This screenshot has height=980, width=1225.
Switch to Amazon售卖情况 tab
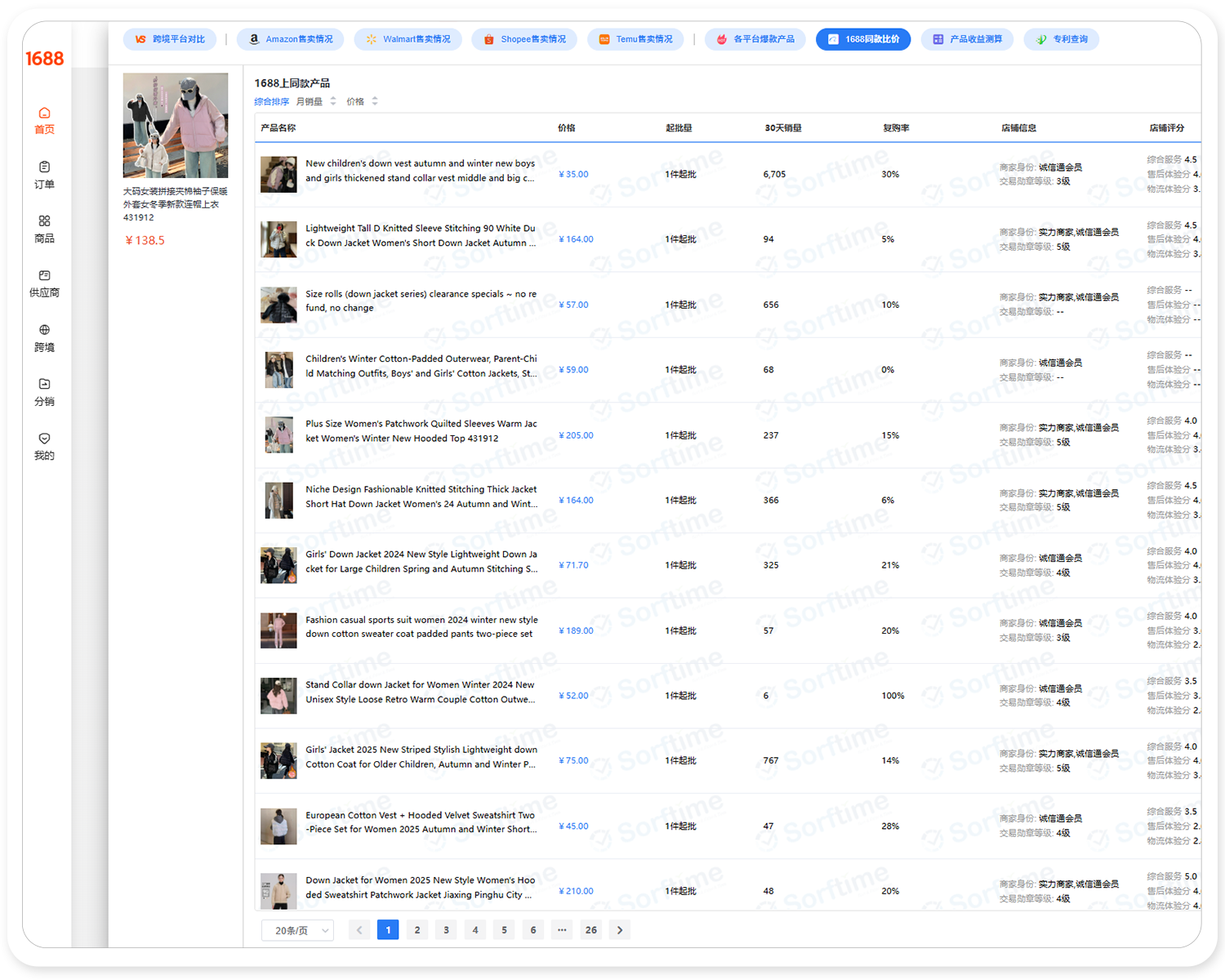(291, 39)
